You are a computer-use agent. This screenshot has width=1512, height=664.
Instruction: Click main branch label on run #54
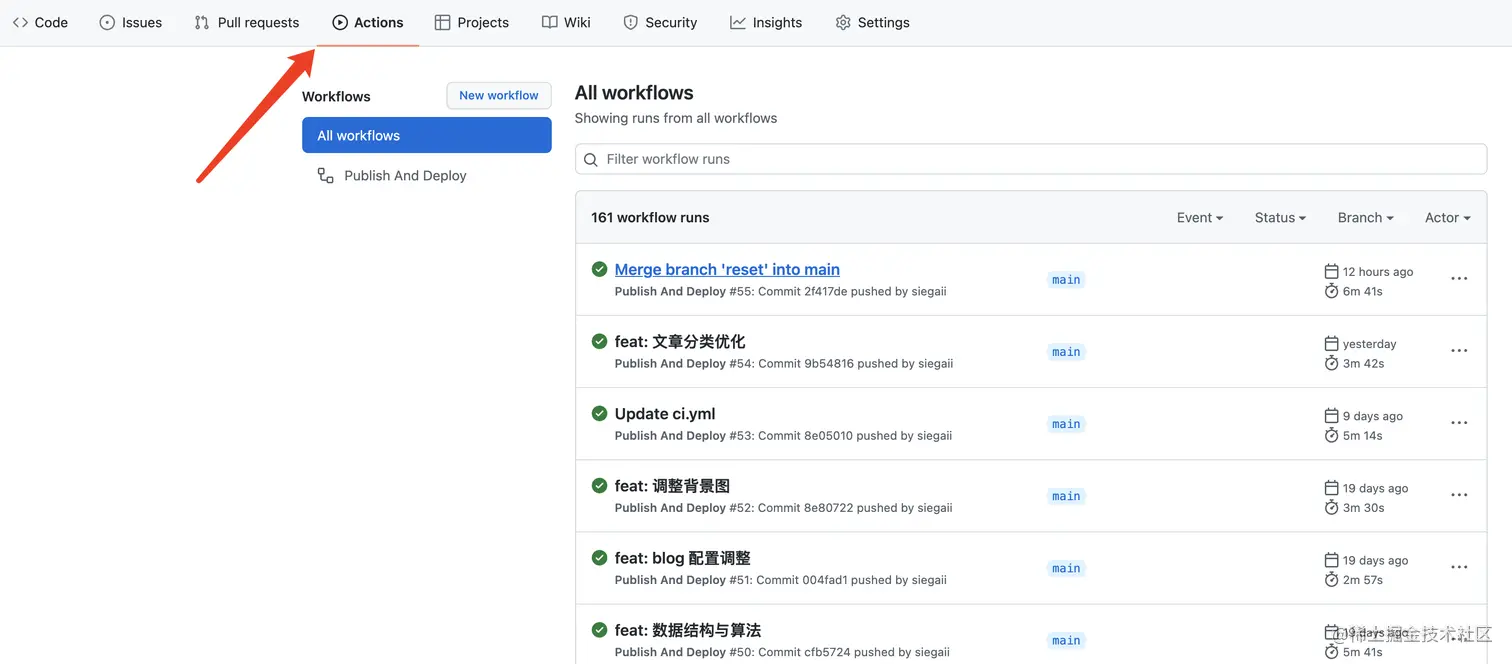(x=1066, y=351)
